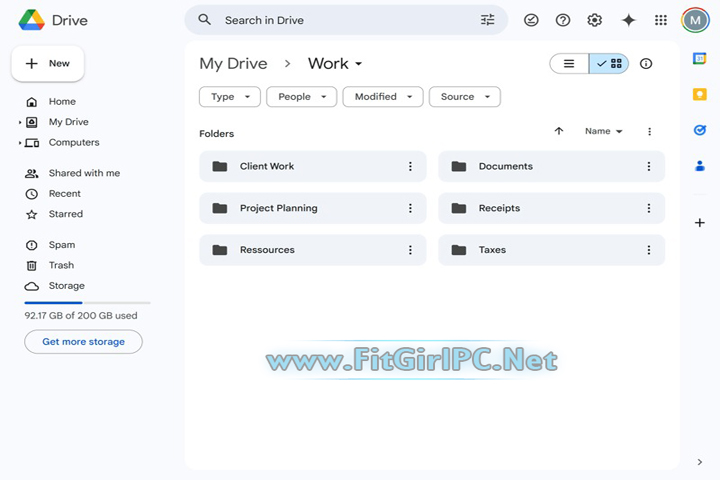Screen dimensions: 720x480
Task: Click the New button
Action: 48,64
